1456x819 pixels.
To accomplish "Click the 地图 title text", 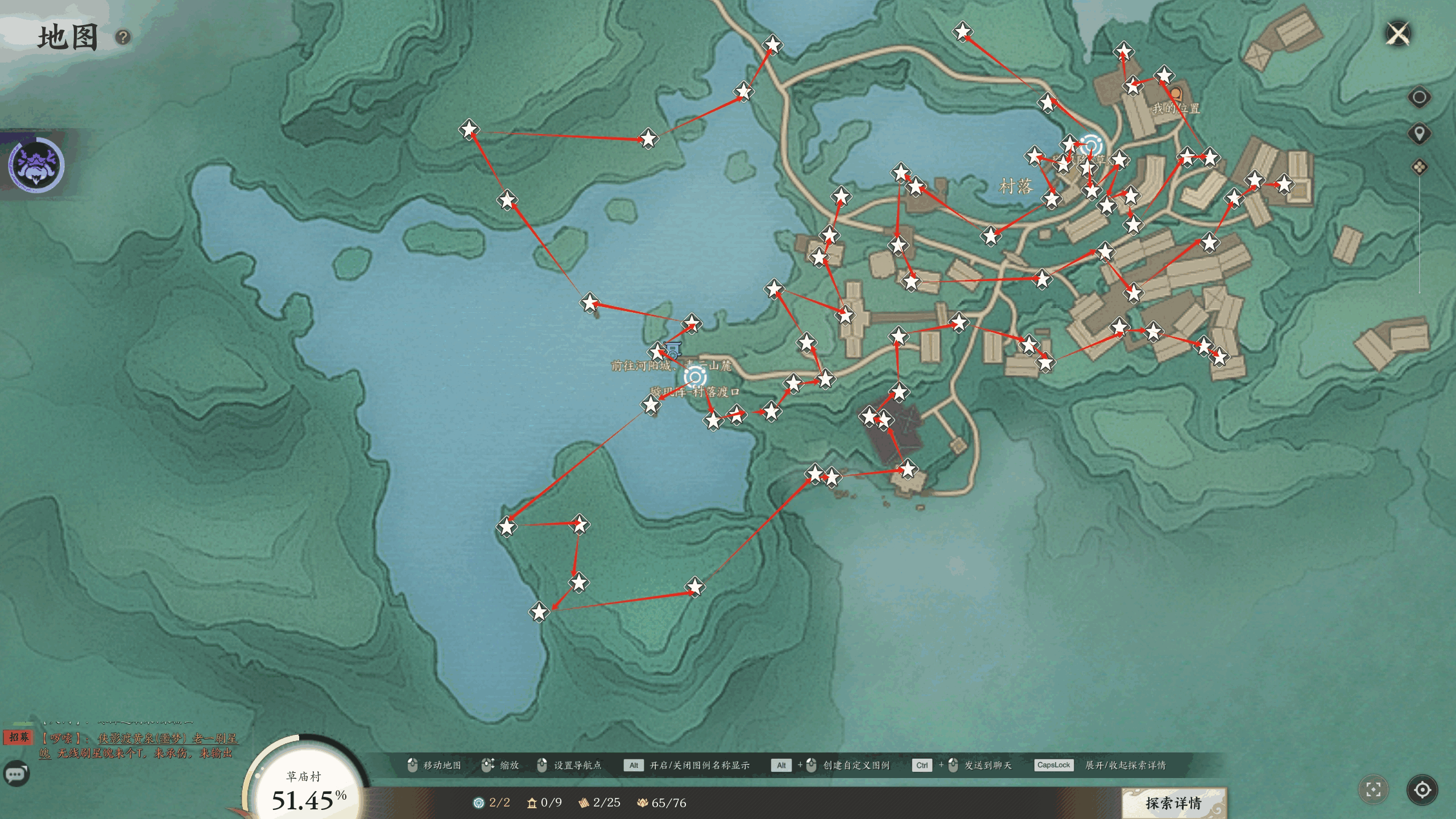I will 68,38.
